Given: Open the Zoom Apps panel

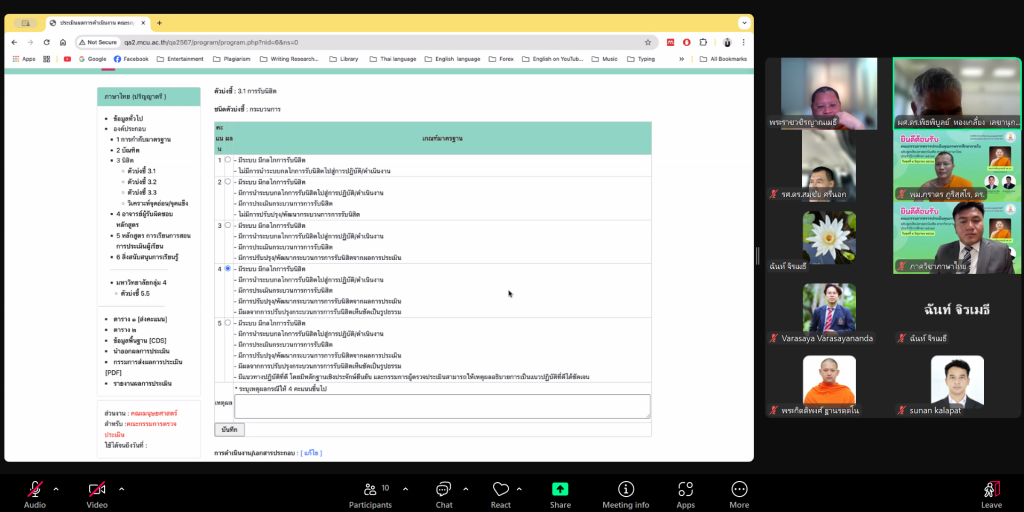Looking at the screenshot, I should coord(685,494).
